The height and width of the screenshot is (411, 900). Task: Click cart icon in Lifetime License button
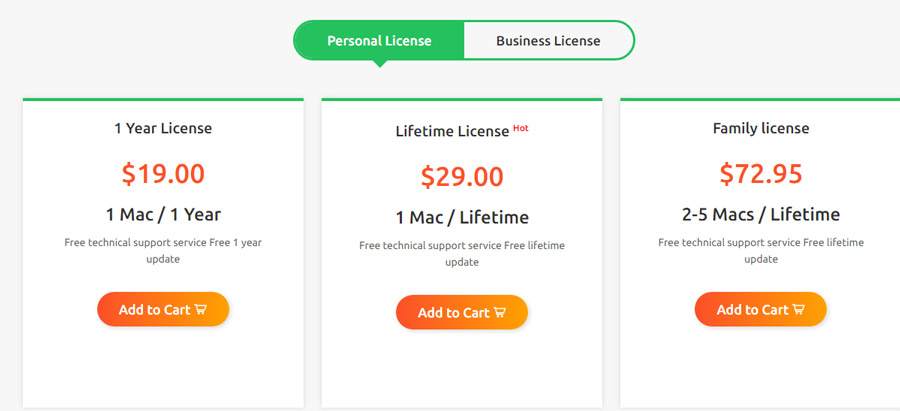(x=499, y=312)
